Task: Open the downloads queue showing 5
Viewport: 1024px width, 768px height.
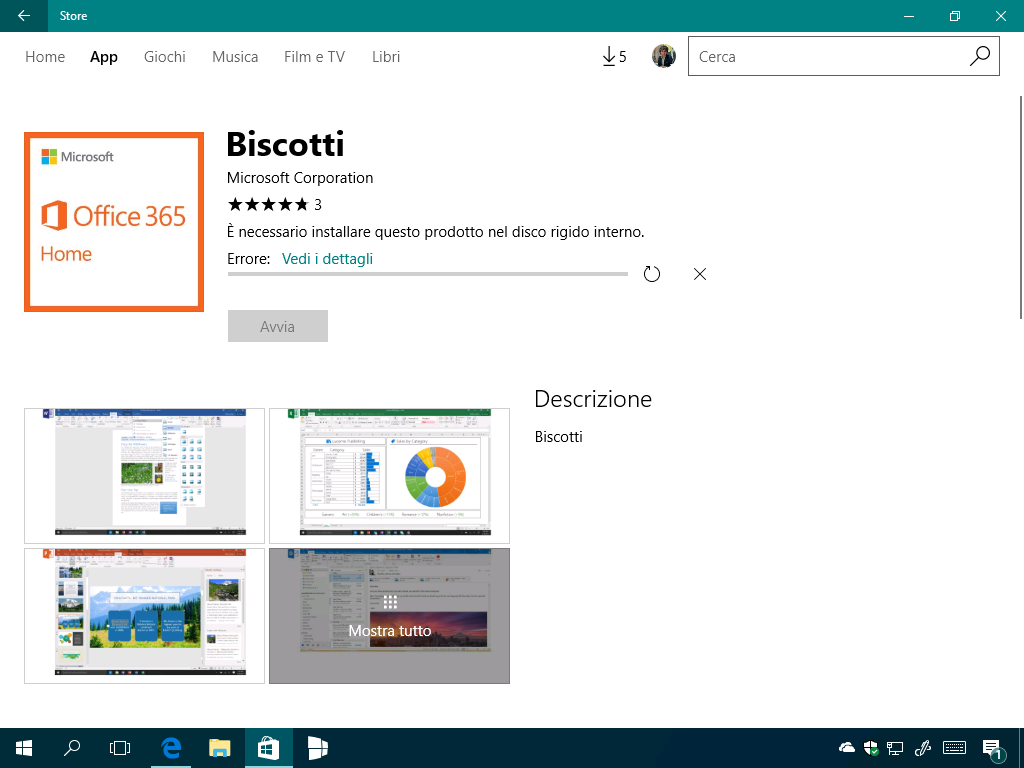Action: (614, 57)
